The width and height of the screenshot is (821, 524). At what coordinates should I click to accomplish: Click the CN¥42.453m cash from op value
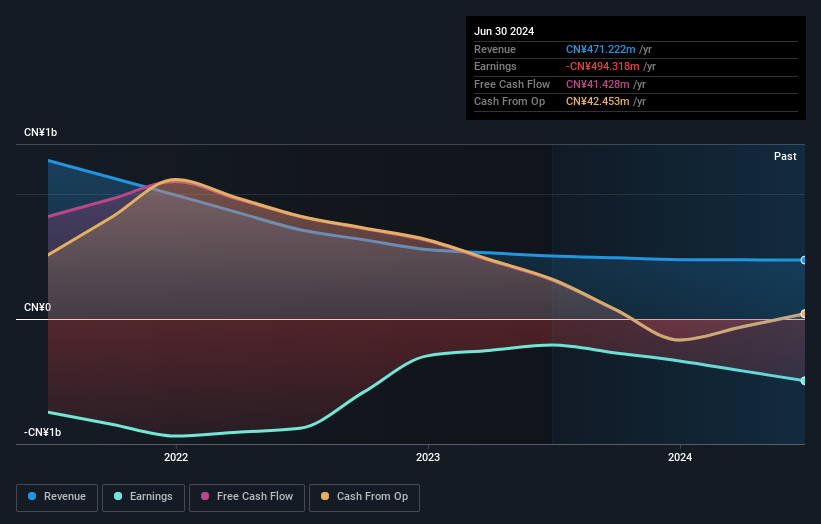[x=597, y=102]
